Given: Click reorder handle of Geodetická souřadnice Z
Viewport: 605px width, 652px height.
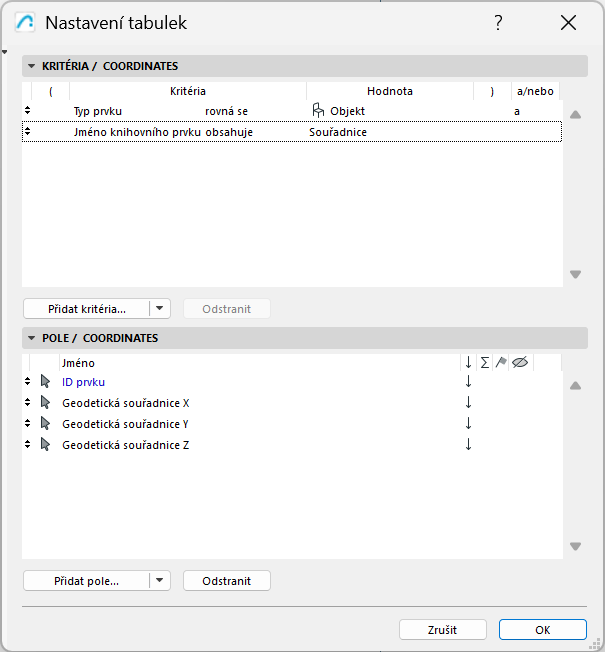Looking at the screenshot, I should [28, 445].
